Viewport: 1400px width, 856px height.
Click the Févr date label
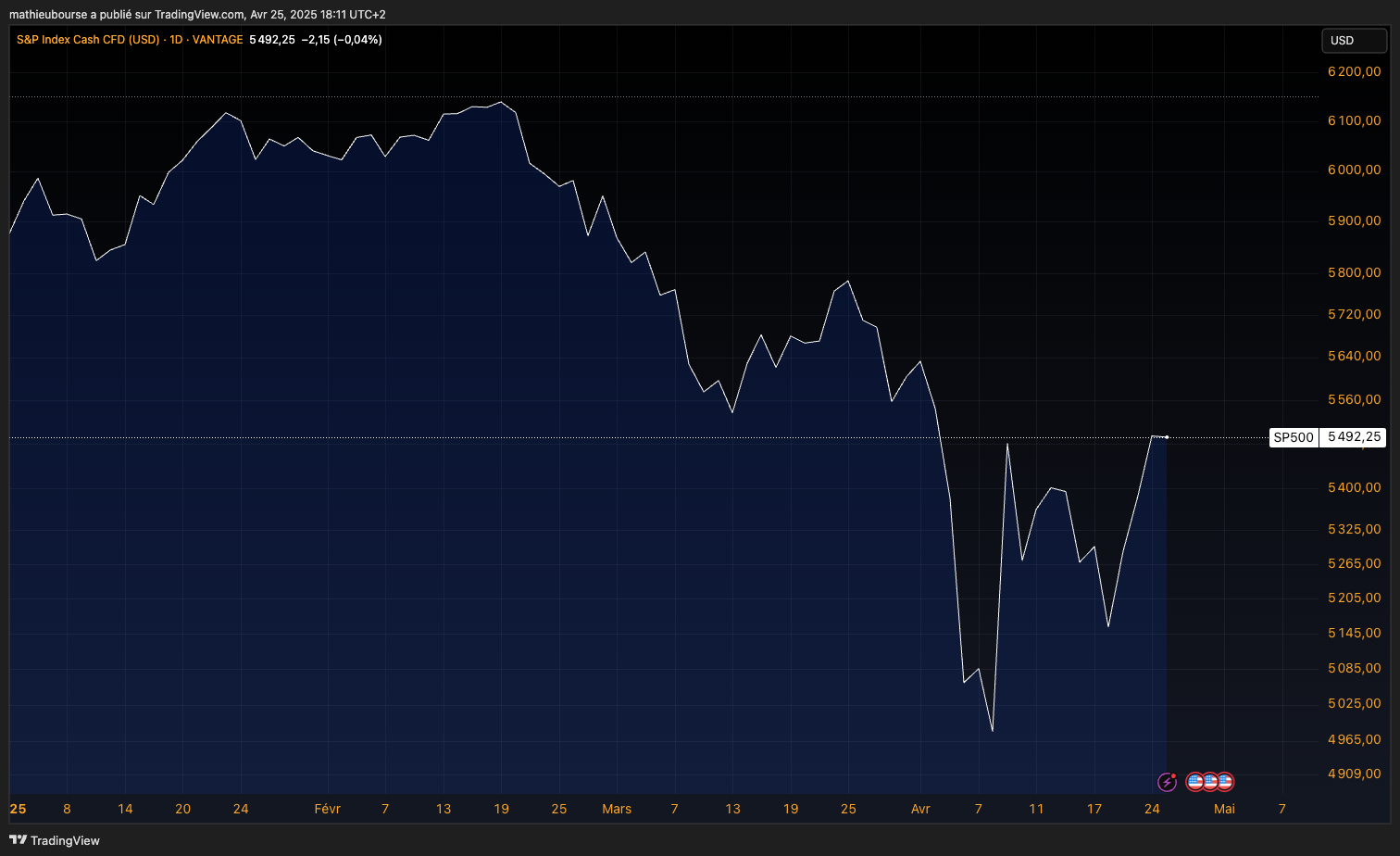(328, 809)
